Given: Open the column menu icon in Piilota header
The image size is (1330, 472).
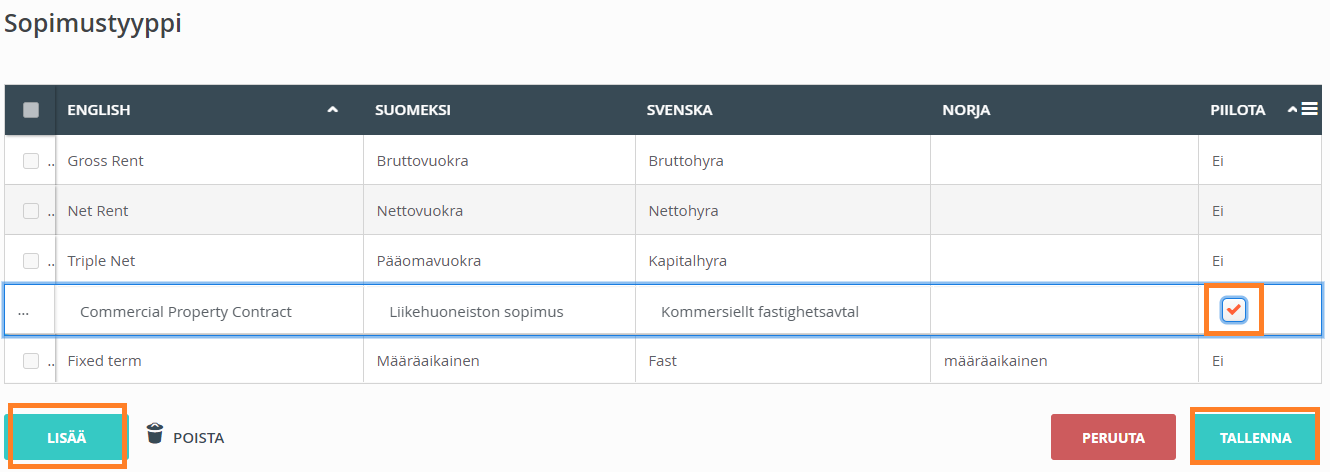Looking at the screenshot, I should tap(1309, 109).
